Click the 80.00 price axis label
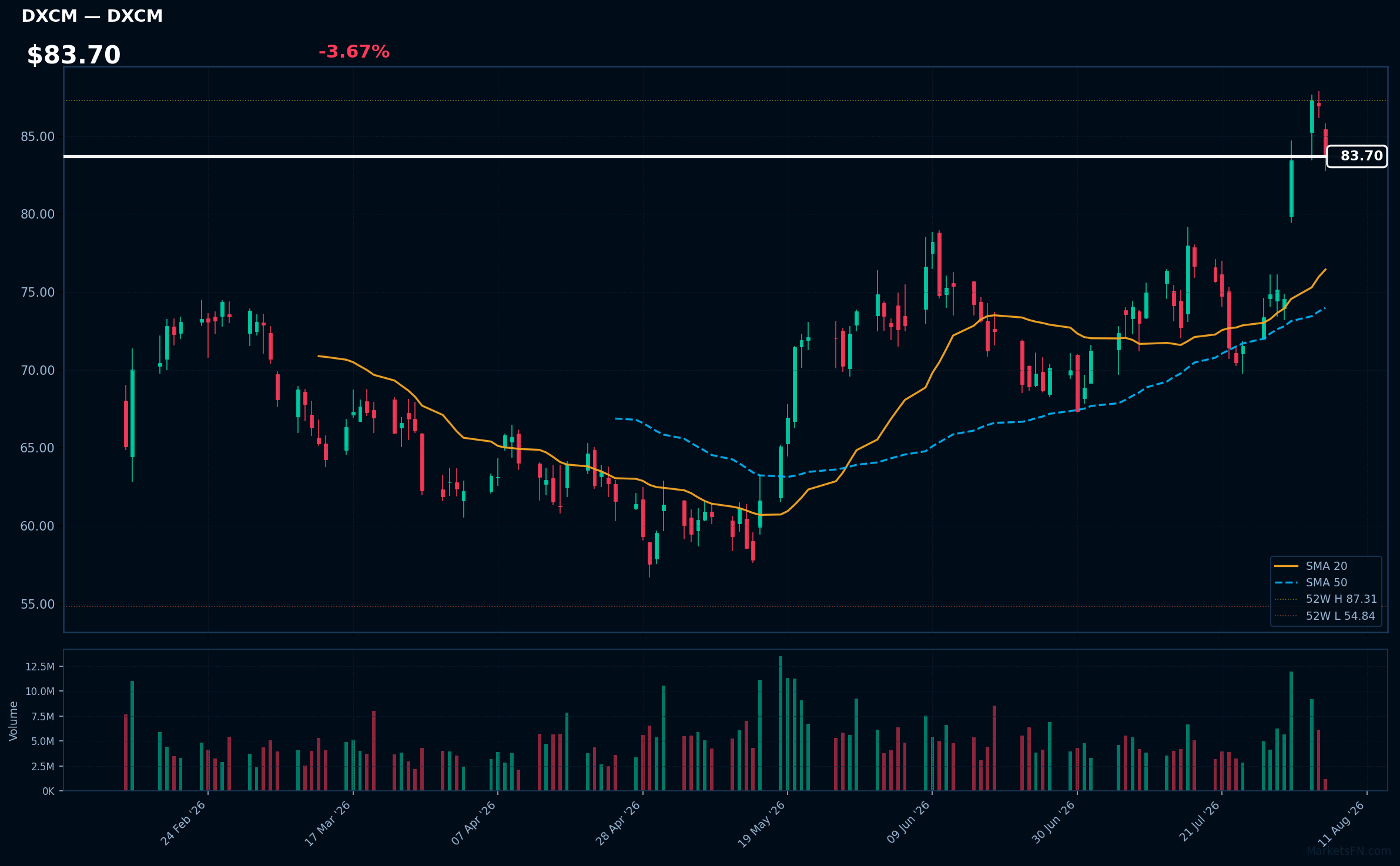 [38, 214]
